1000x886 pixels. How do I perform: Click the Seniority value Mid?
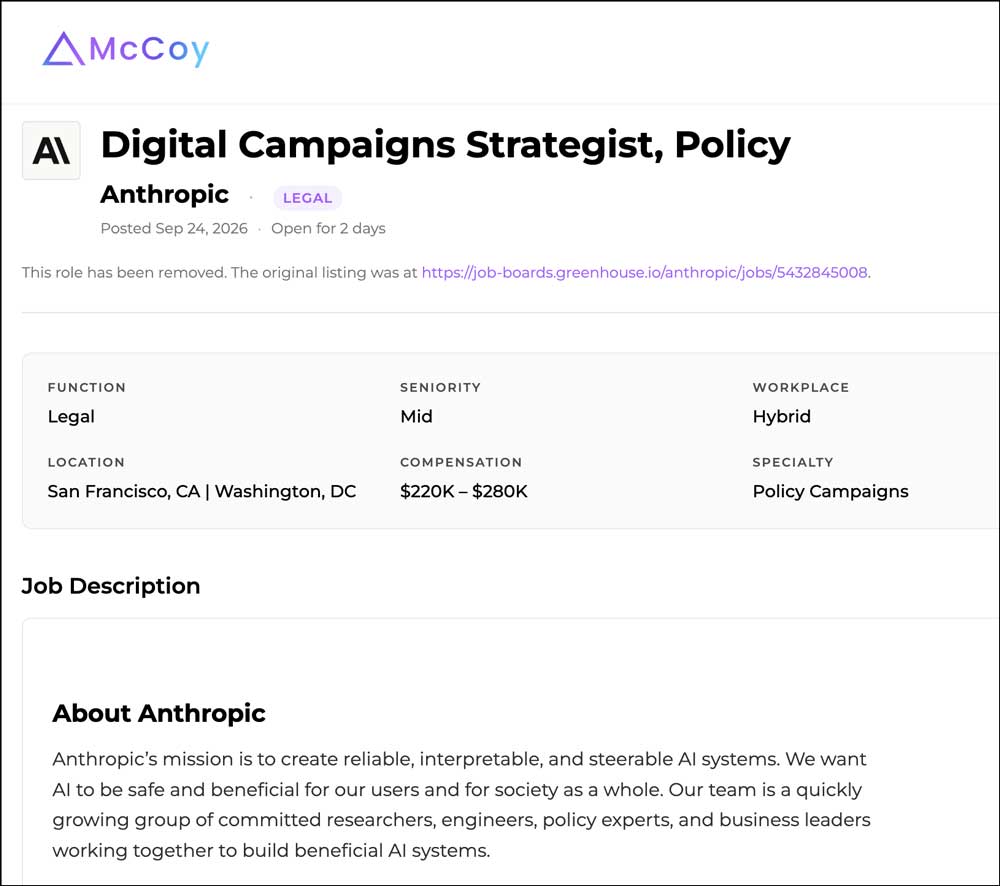tap(416, 417)
